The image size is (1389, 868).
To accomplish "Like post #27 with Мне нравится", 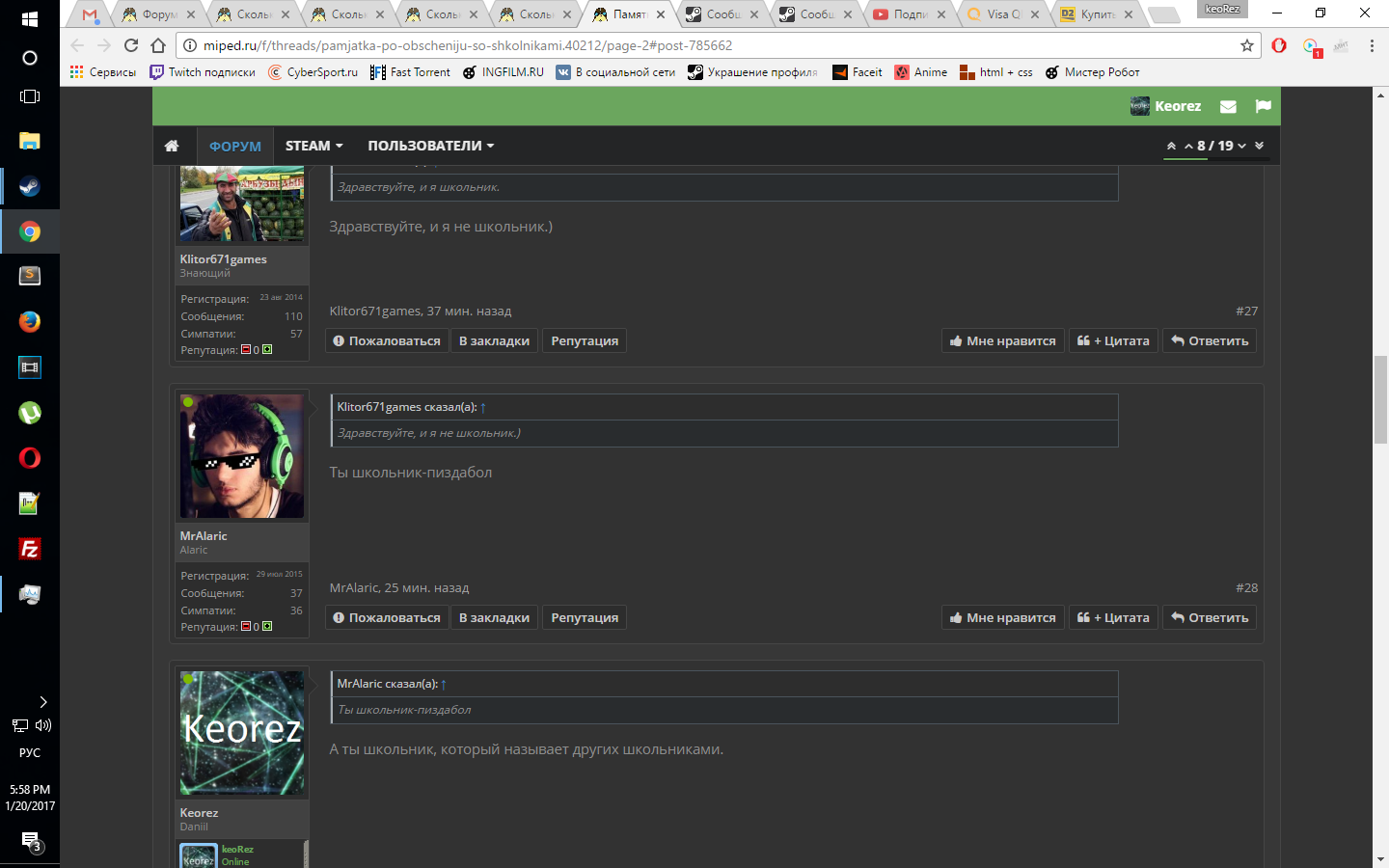I will coord(1002,340).
